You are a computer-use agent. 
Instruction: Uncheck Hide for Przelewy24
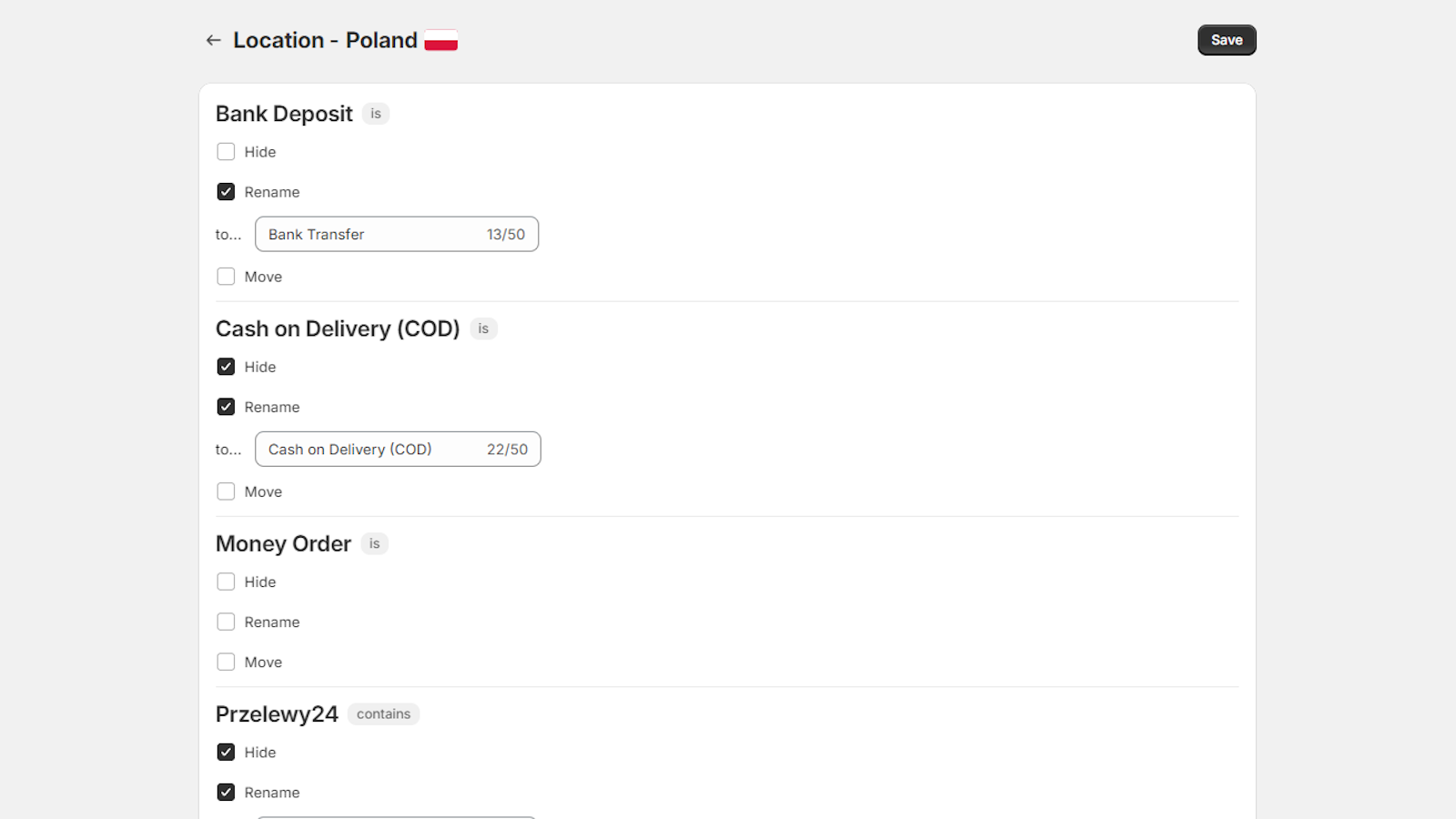coord(226,753)
